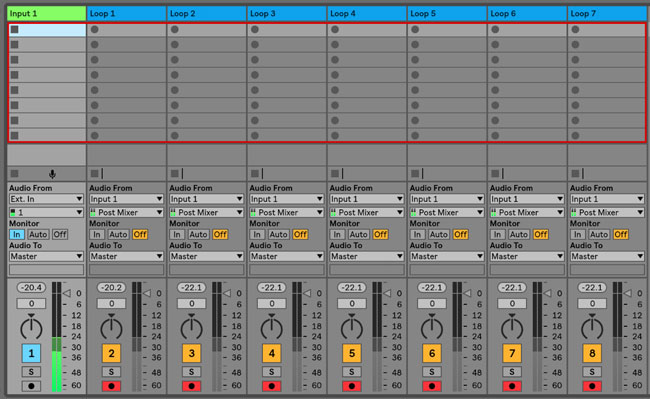Click Input 1 peak level value -20.4
The width and height of the screenshot is (650, 399).
click(32, 287)
